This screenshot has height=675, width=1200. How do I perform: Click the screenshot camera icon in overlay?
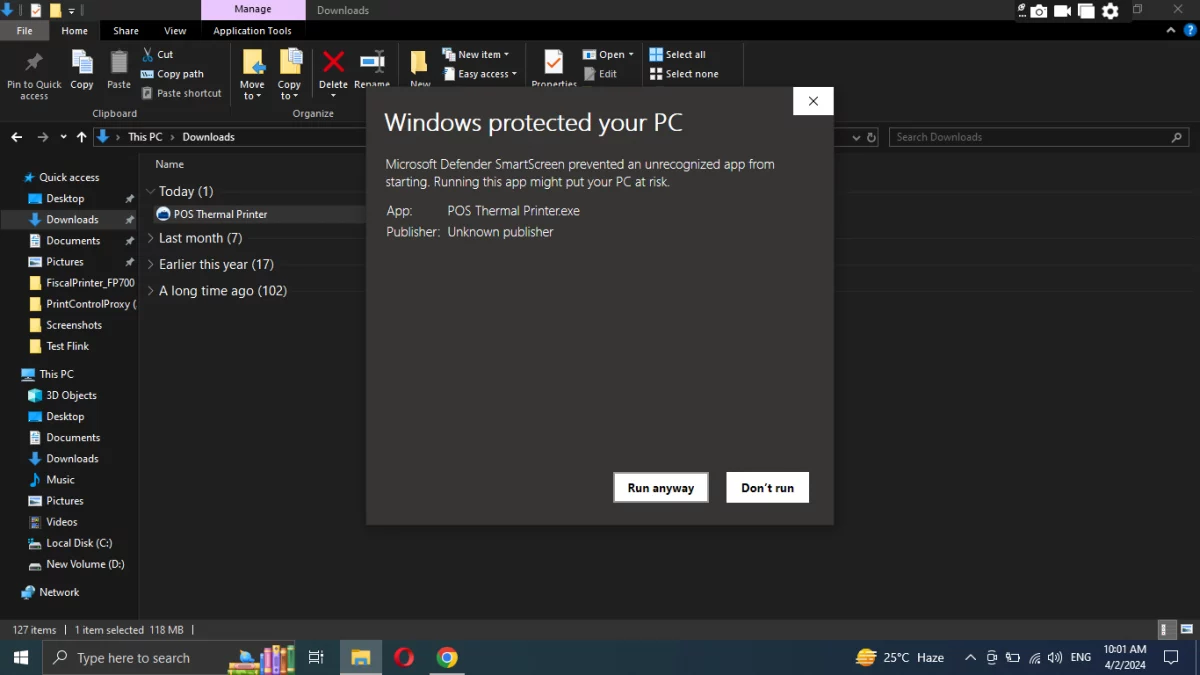(x=1039, y=11)
